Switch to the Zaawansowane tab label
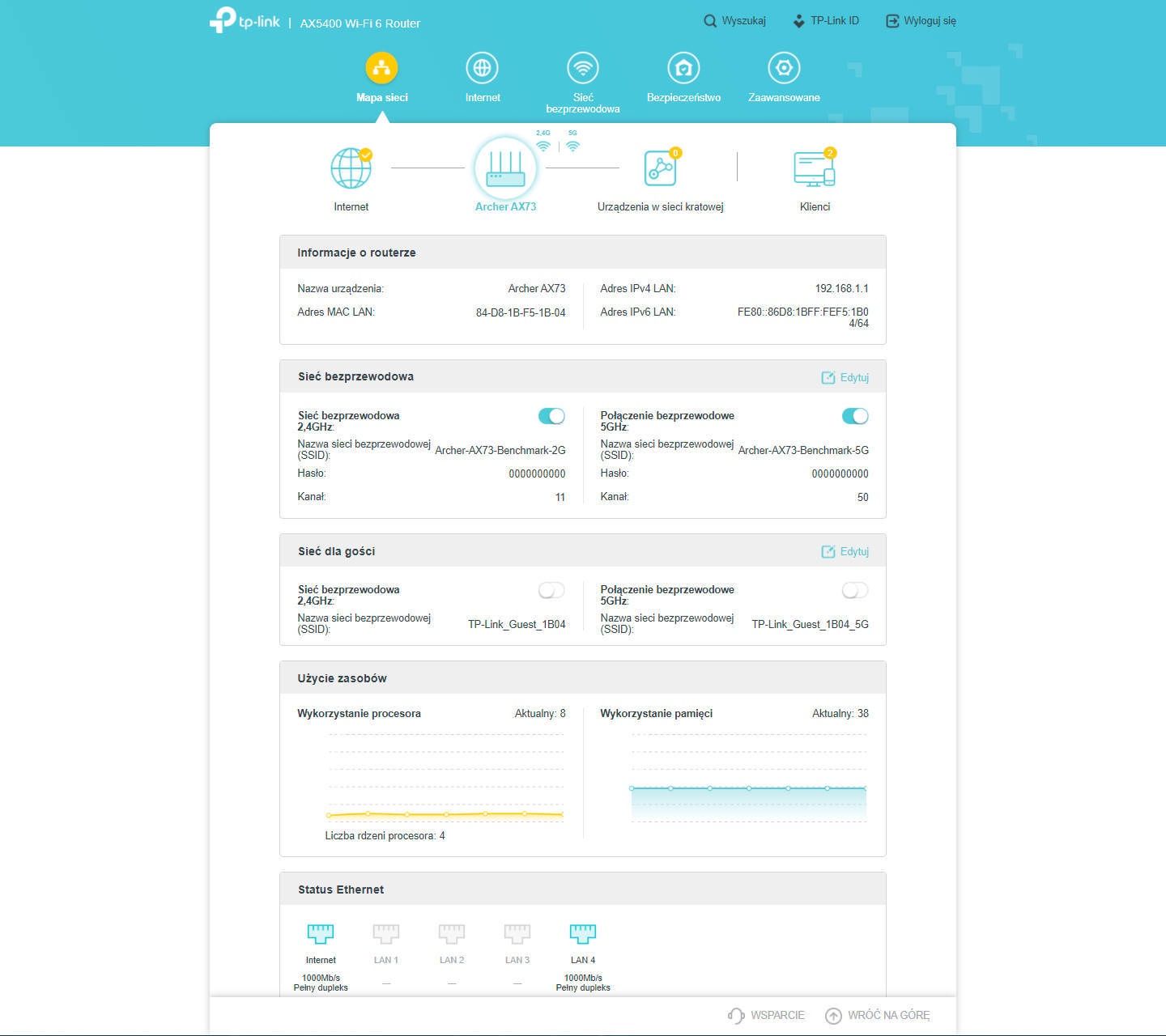This screenshot has width=1166, height=1036. (784, 98)
